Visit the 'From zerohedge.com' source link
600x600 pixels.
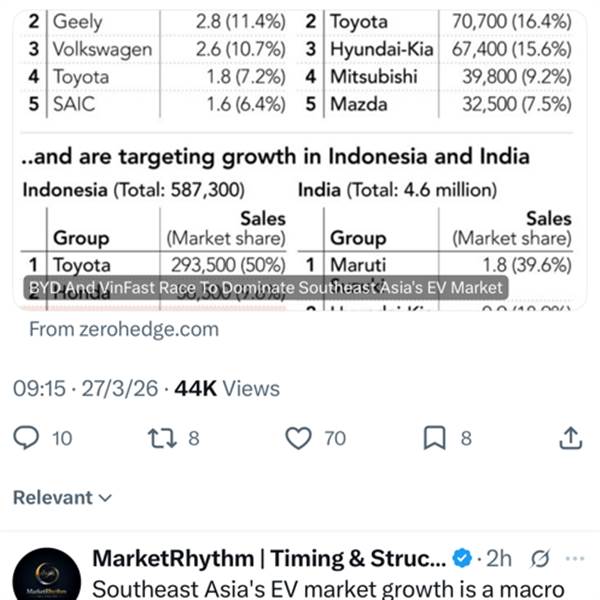click(123, 329)
